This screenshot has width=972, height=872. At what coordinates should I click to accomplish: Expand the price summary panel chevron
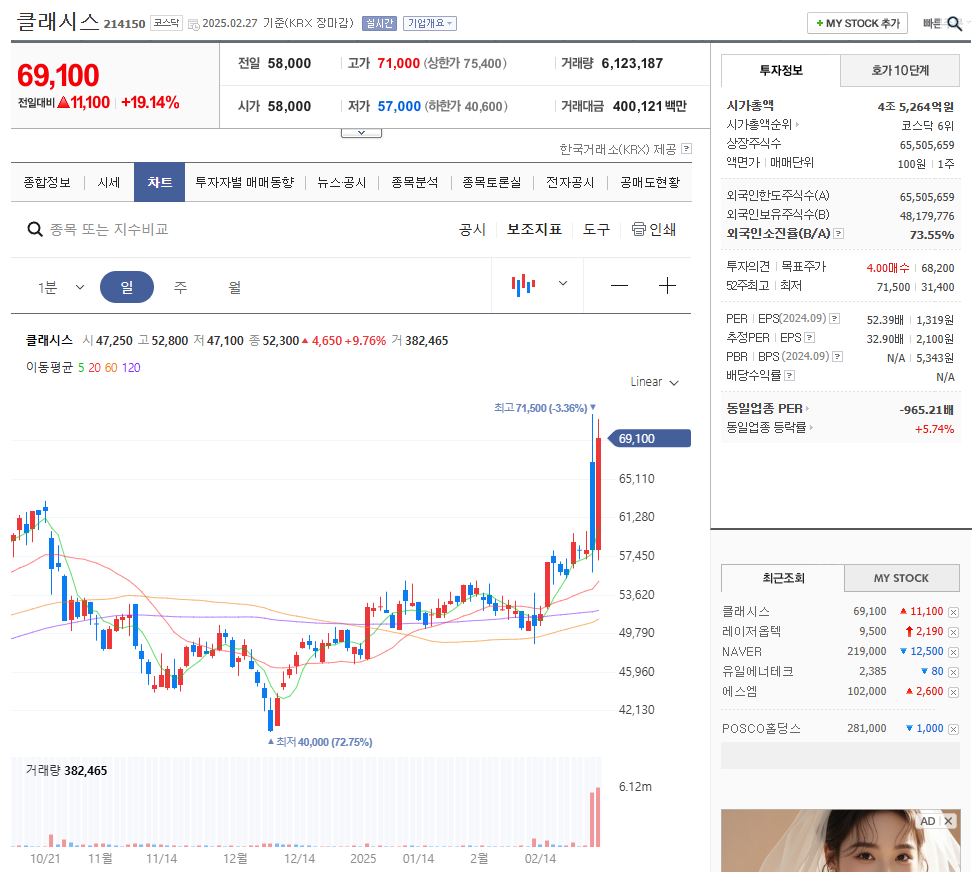pos(361,133)
